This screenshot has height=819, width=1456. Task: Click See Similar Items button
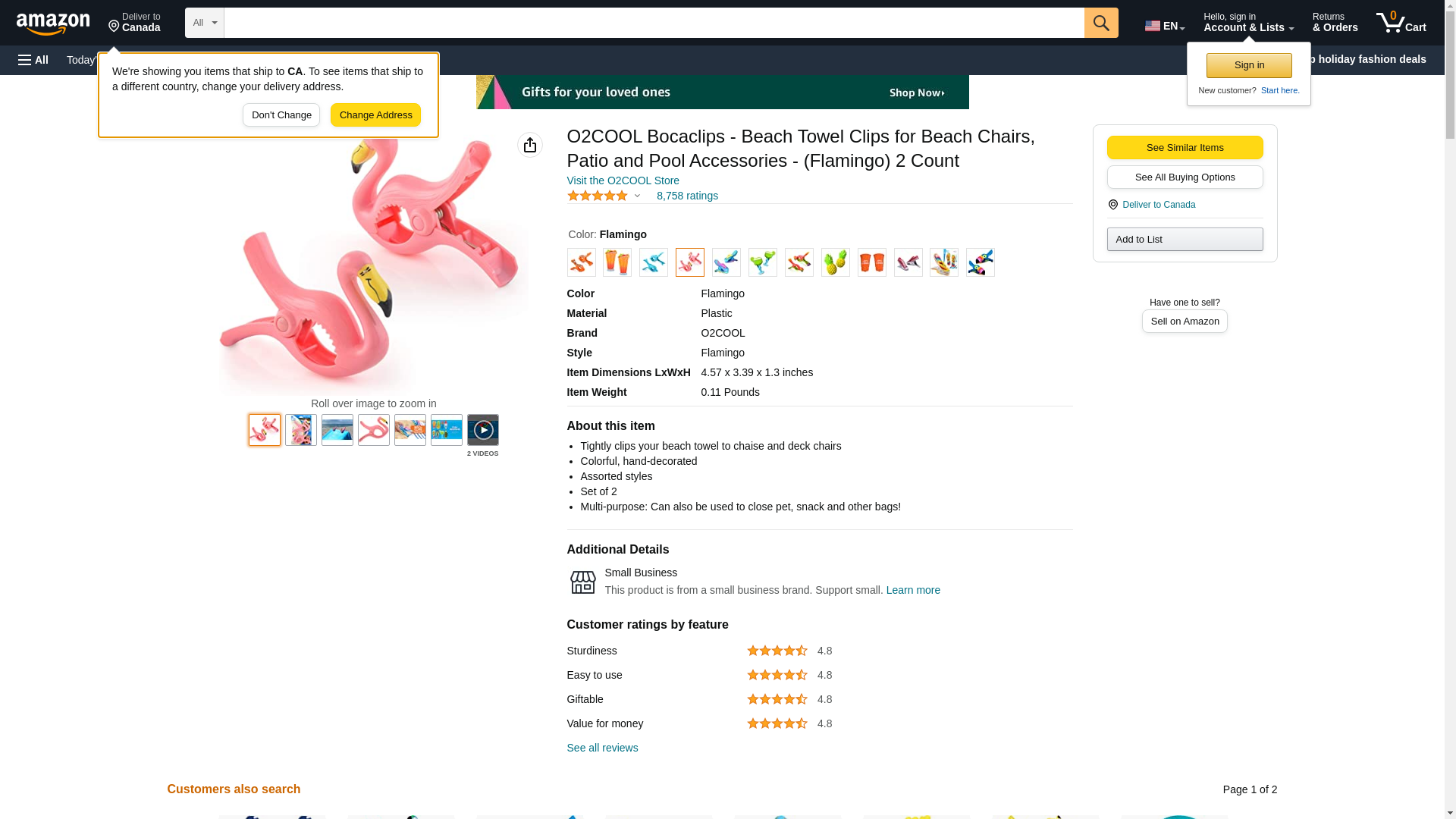coord(1185,147)
